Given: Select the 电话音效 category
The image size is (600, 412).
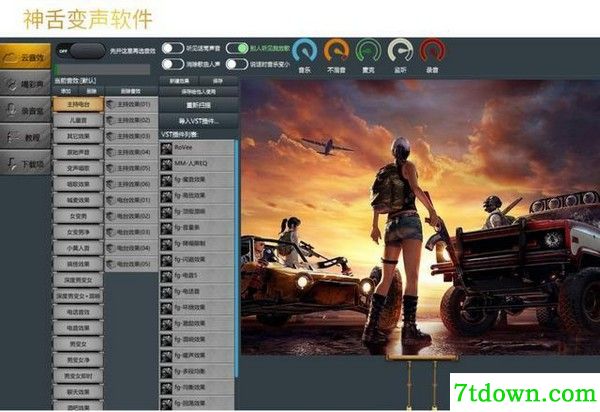Looking at the screenshot, I should 78,312.
